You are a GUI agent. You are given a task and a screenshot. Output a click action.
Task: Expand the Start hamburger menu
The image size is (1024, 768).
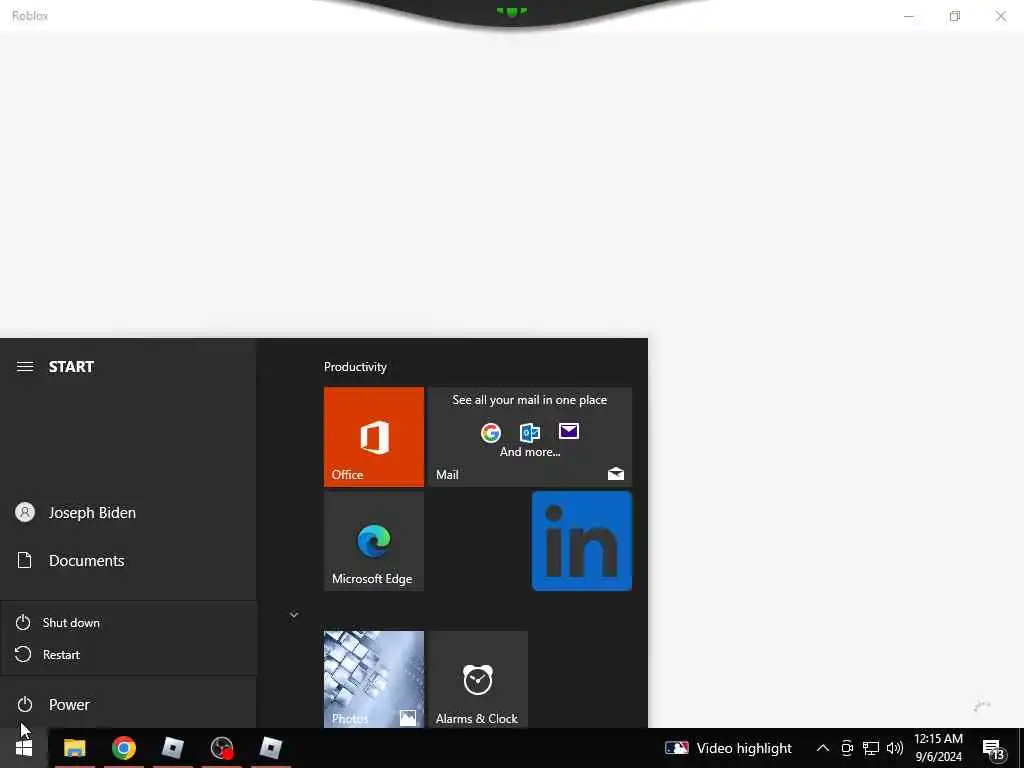(x=25, y=366)
